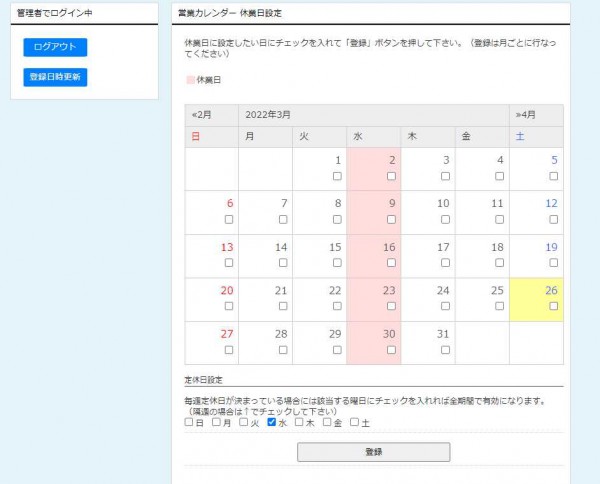Check the checkbox for March 5

553,176
